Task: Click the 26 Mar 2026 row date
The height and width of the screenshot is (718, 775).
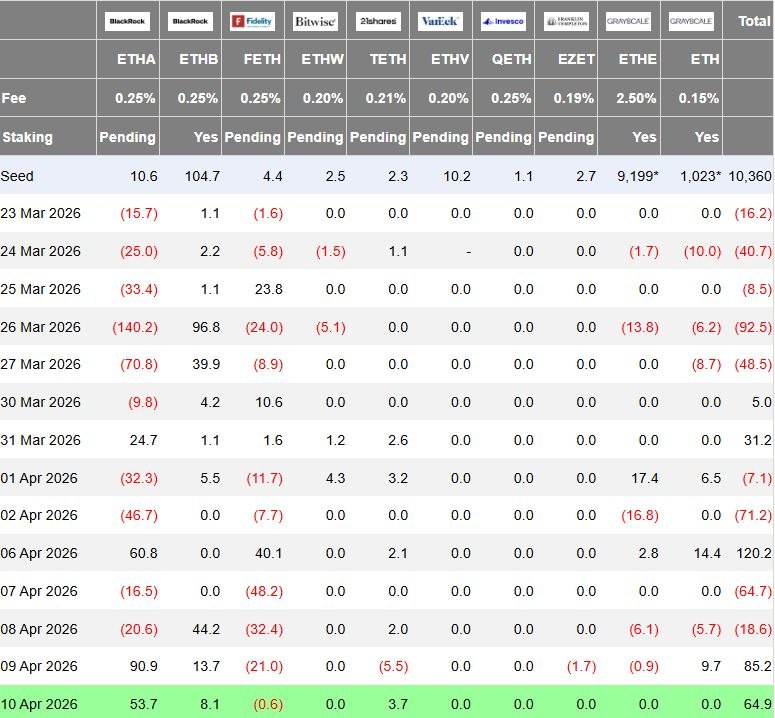Action: (41, 327)
